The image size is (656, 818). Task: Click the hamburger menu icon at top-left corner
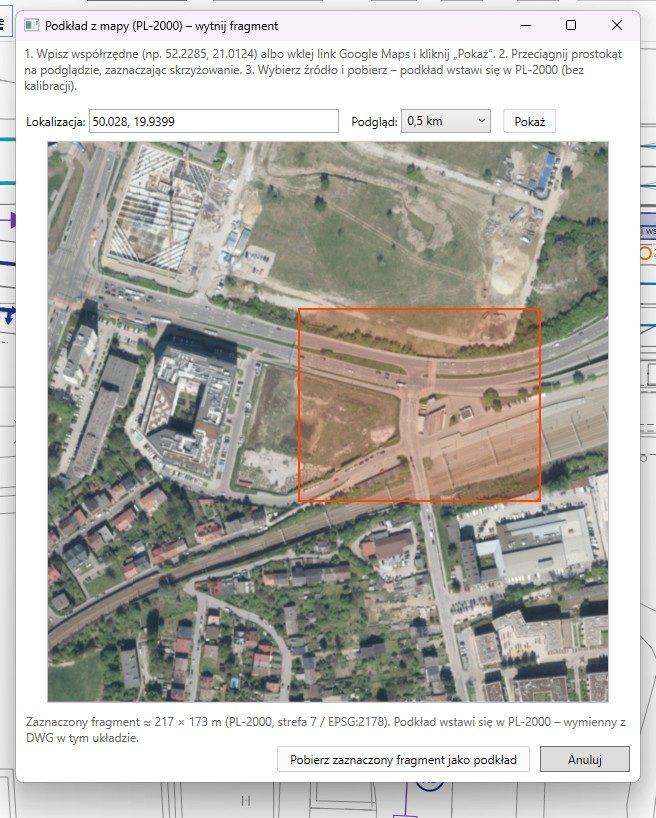click(x=3, y=24)
